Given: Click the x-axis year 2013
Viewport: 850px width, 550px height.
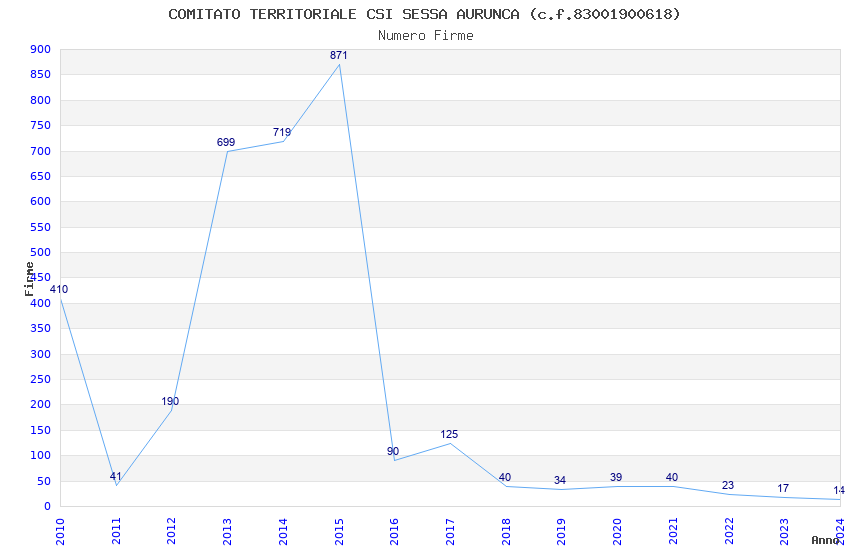Looking at the screenshot, I should coord(227,531).
